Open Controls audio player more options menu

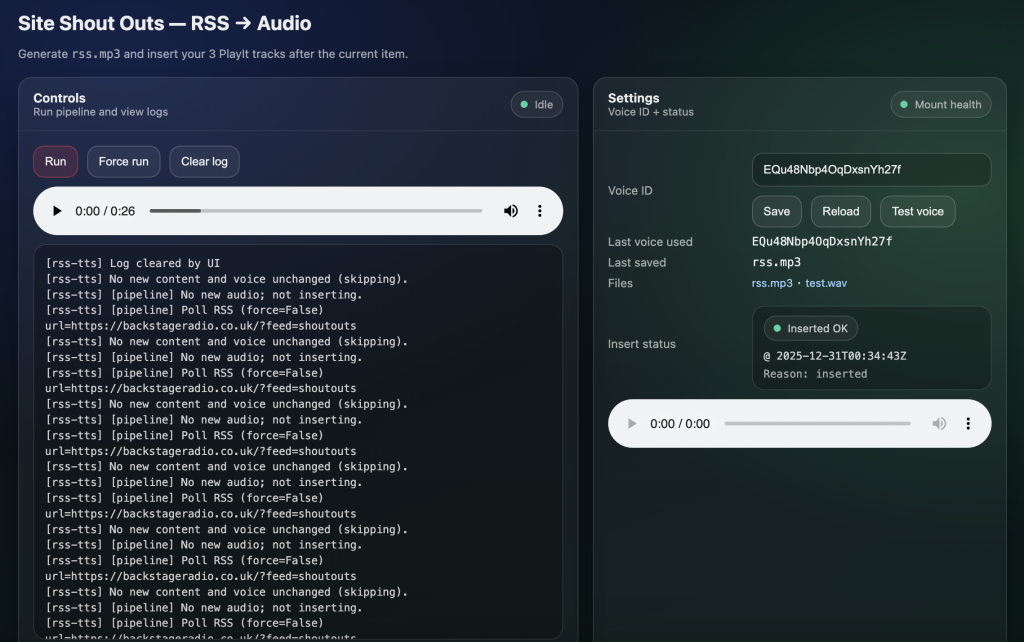click(x=540, y=211)
